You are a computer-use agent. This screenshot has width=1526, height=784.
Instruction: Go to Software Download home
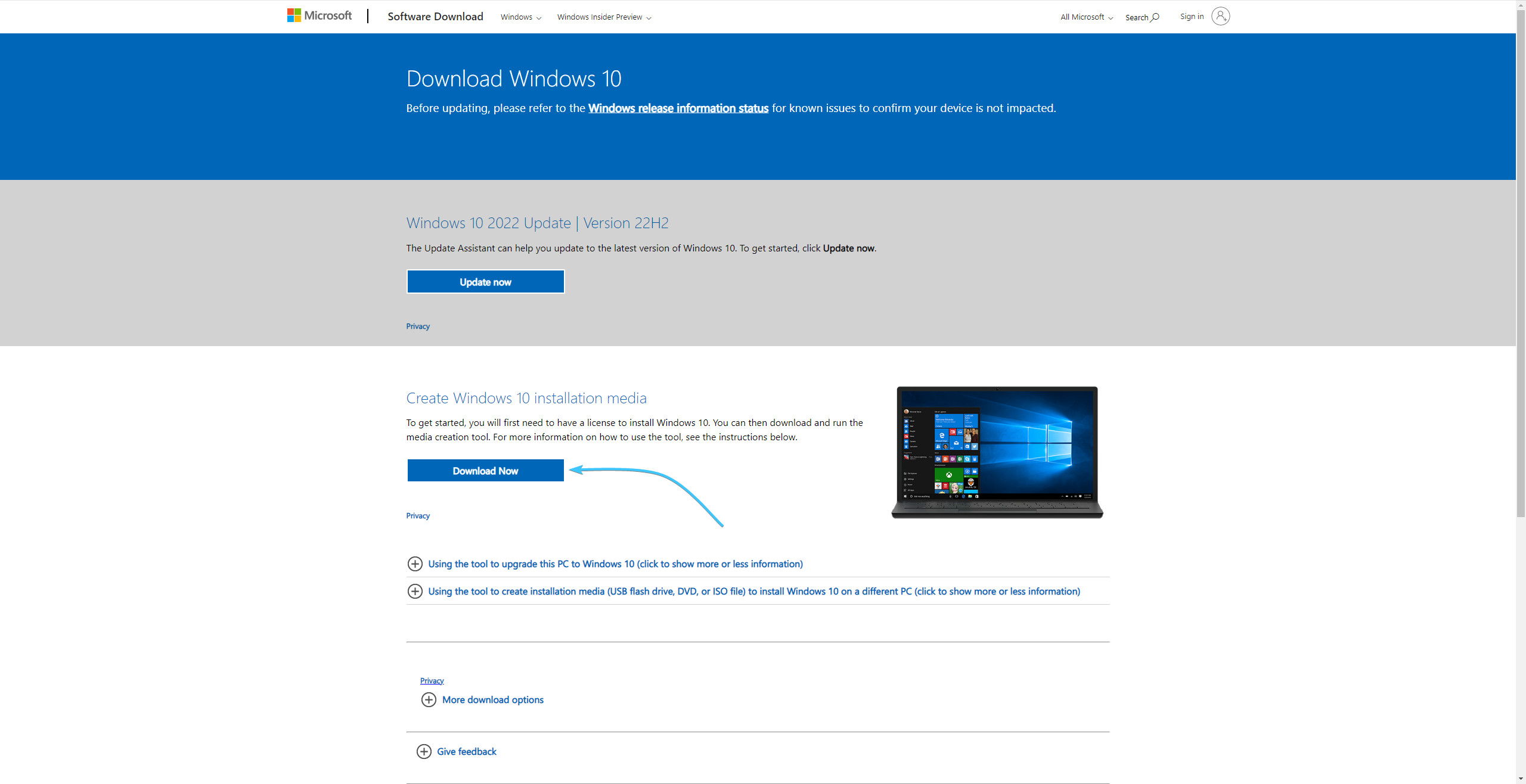(x=435, y=17)
